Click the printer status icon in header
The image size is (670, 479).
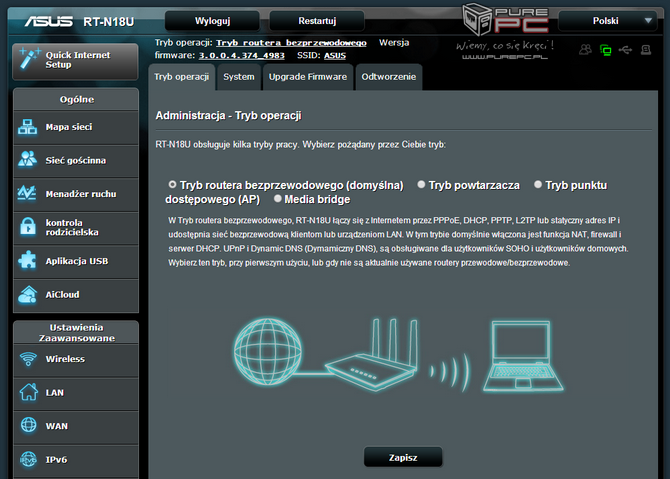coord(646,50)
